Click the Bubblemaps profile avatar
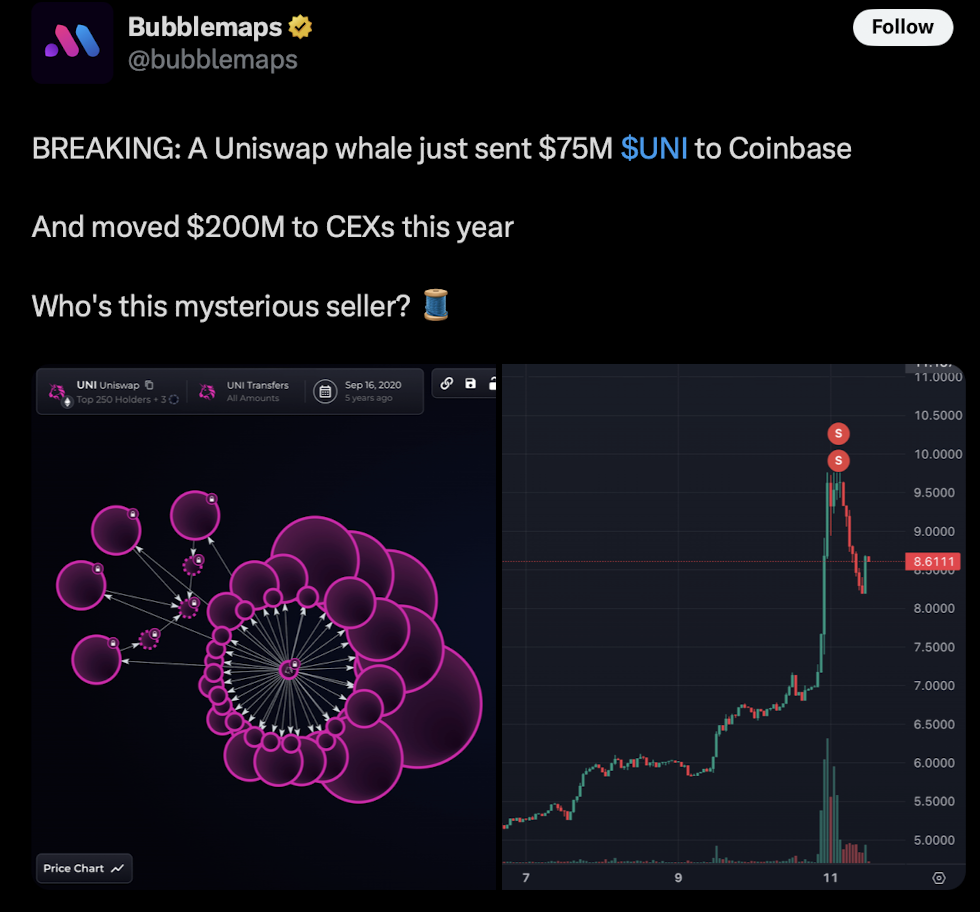Image resolution: width=980 pixels, height=912 pixels. click(72, 42)
